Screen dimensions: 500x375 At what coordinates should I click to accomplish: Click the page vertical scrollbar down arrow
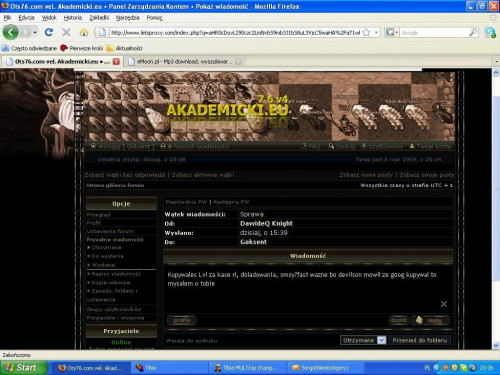[x=496, y=345]
